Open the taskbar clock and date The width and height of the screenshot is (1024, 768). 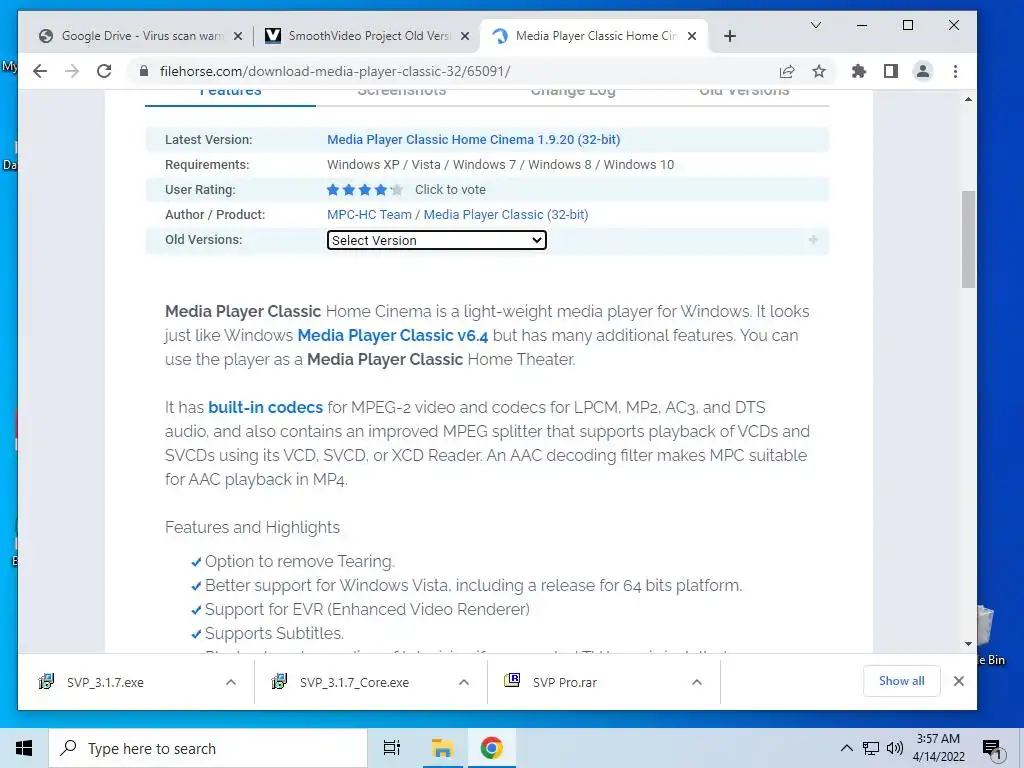click(x=938, y=748)
